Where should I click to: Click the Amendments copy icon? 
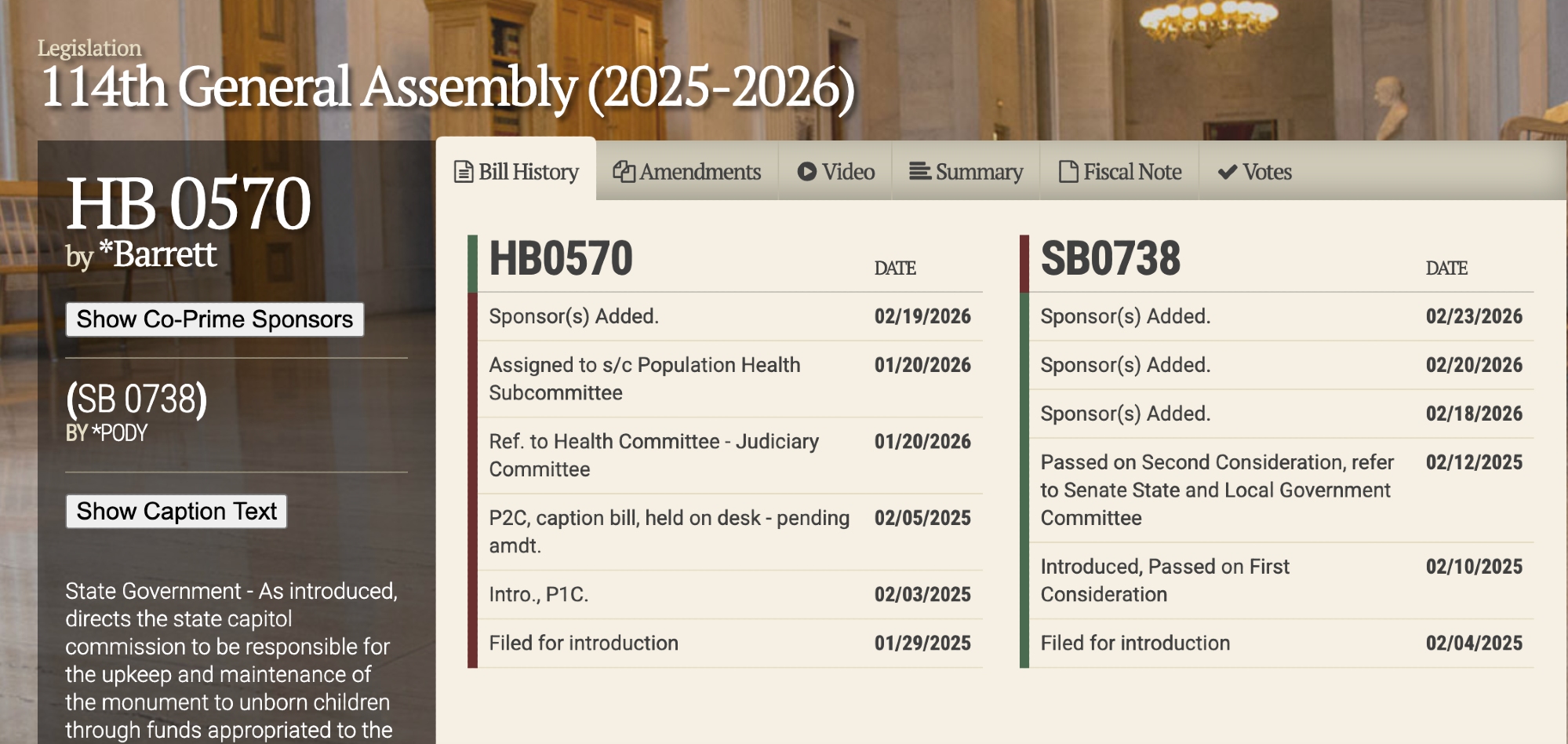coord(624,172)
